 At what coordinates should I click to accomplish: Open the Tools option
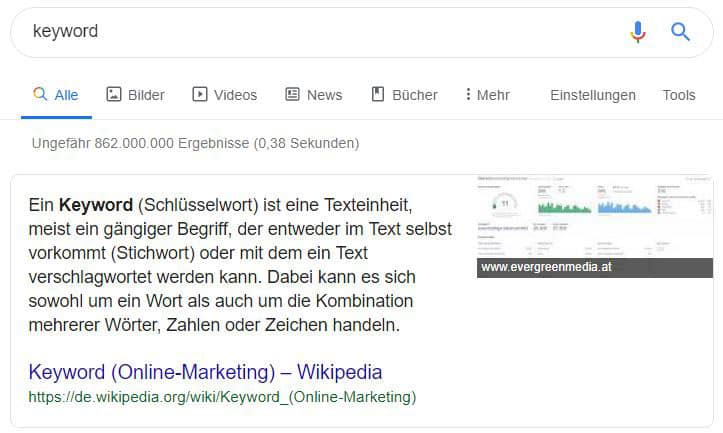(679, 95)
